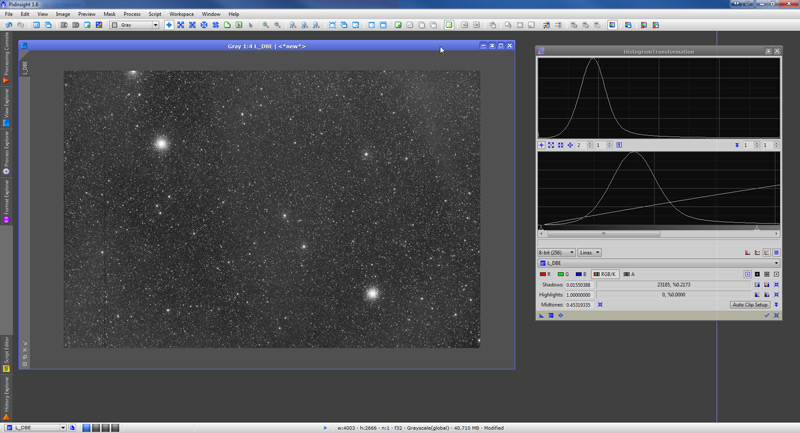Expand the 8-bit (256) resolution dropdown
Viewport: 800px width, 433px height.
556,253
